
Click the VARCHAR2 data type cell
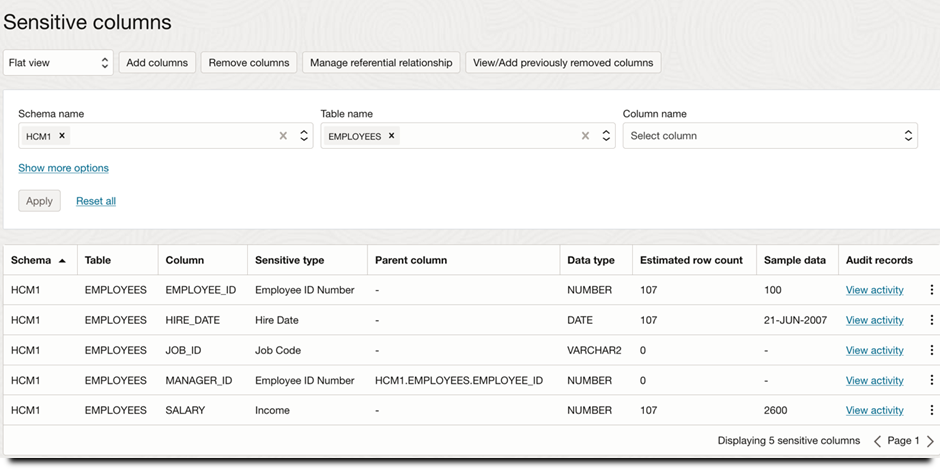click(594, 351)
